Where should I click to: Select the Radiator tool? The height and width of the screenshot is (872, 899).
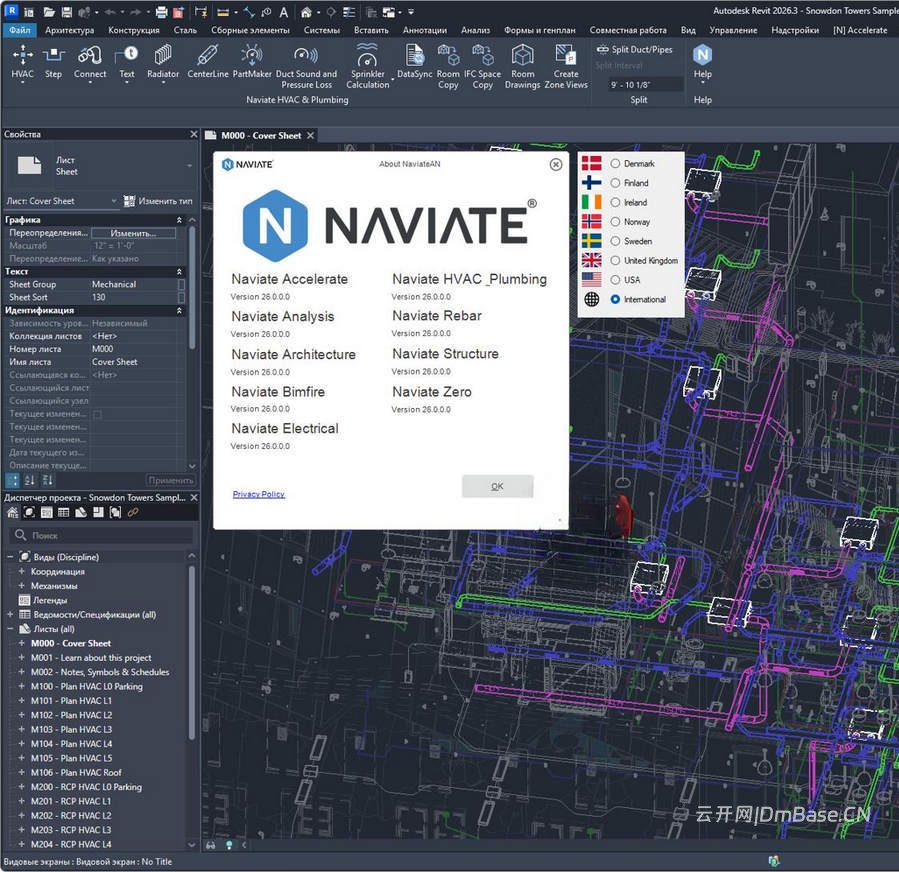point(163,62)
